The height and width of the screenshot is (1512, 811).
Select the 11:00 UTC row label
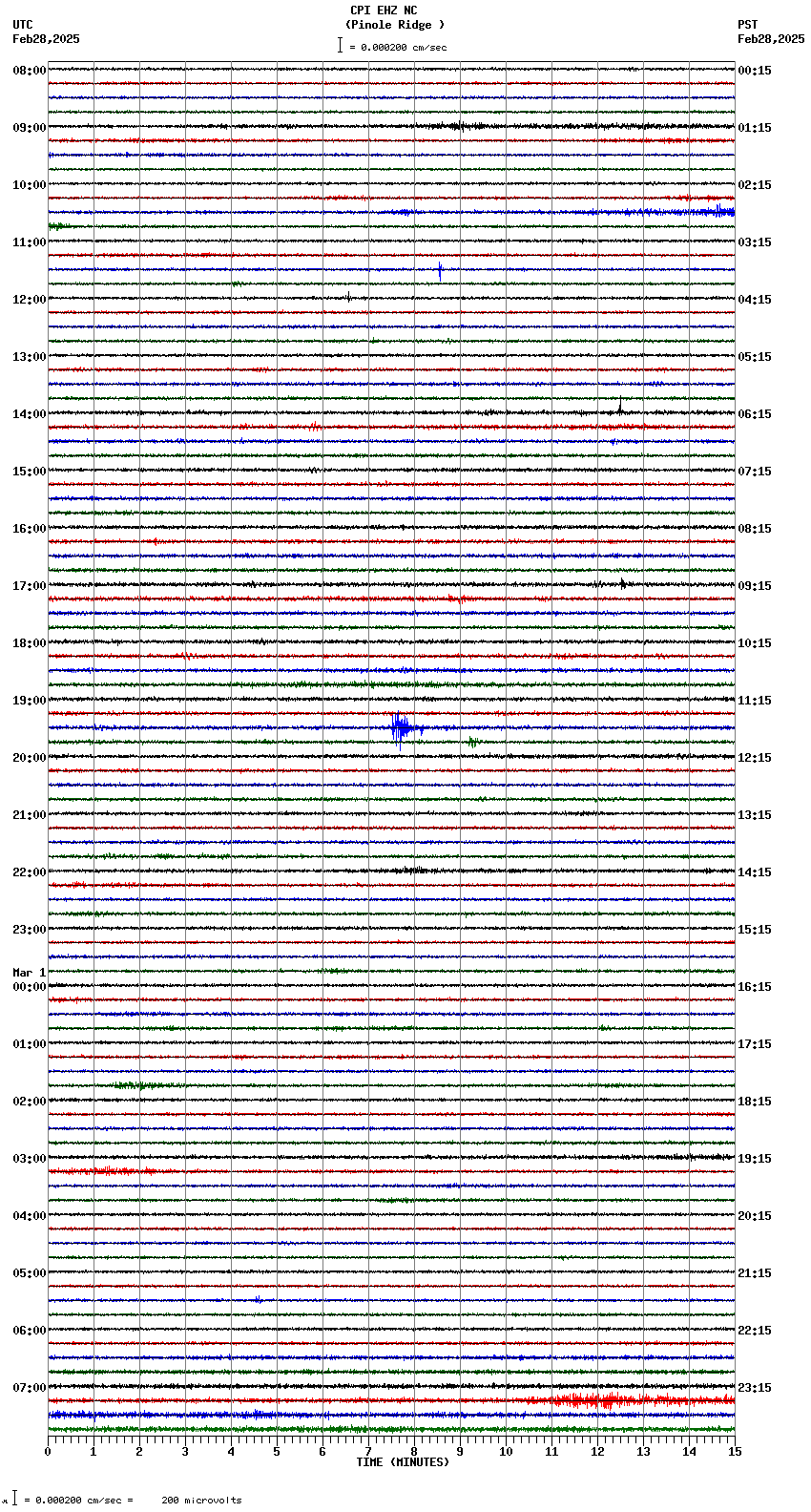[30, 242]
